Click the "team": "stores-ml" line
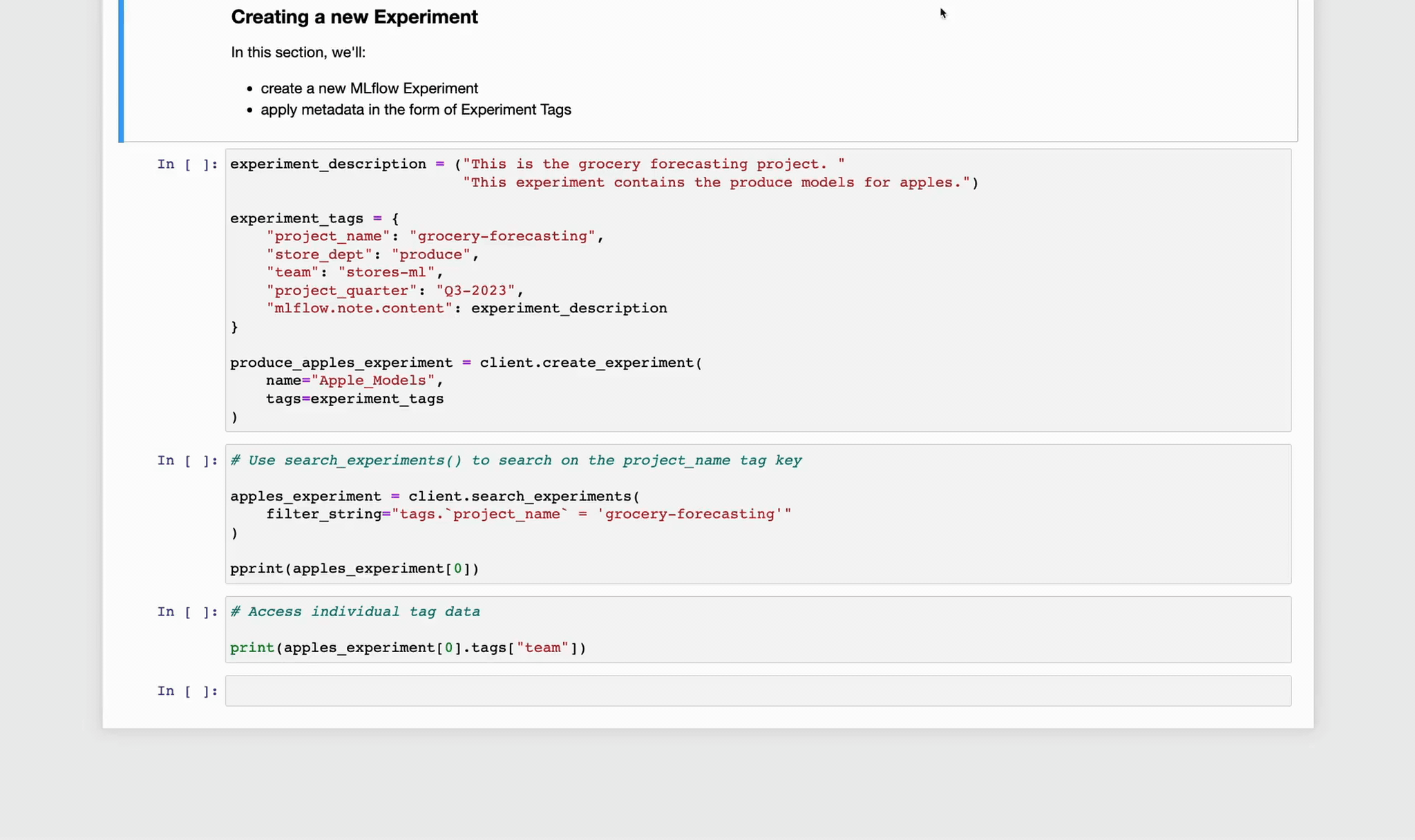Viewport: 1415px width, 840px height. pyautogui.click(x=354, y=272)
